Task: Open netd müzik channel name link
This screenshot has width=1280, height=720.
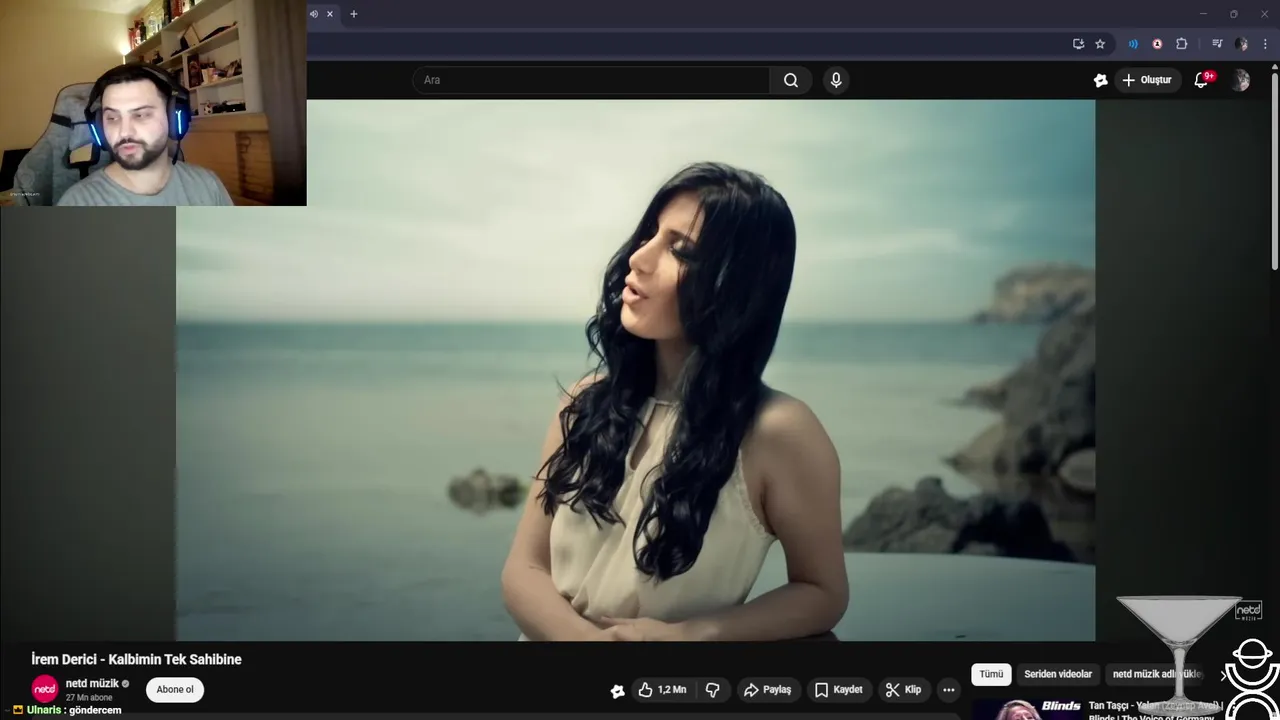Action: coord(92,683)
